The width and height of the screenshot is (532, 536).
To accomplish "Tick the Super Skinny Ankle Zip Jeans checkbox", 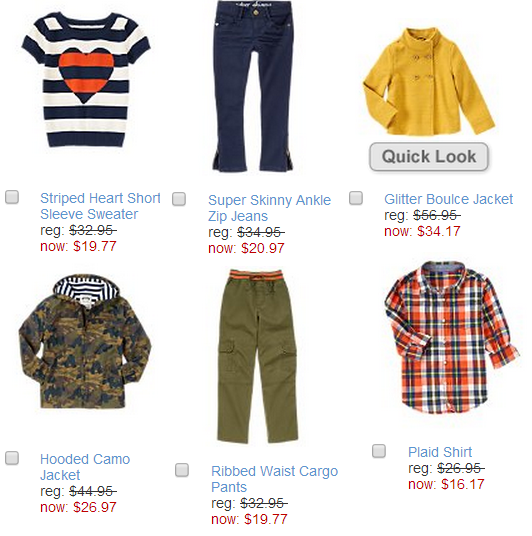I will (179, 199).
